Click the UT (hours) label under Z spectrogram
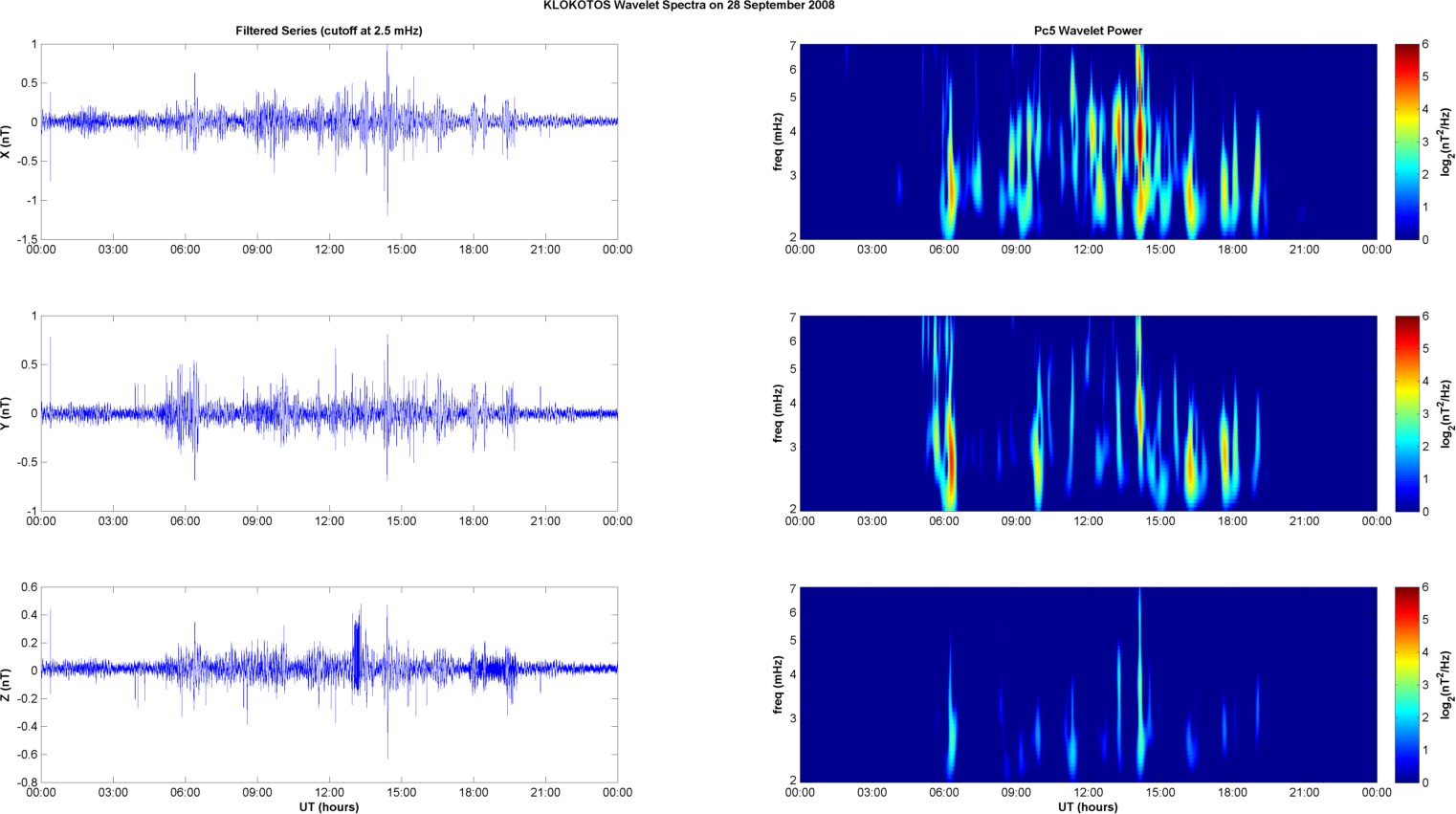 tap(1088, 807)
